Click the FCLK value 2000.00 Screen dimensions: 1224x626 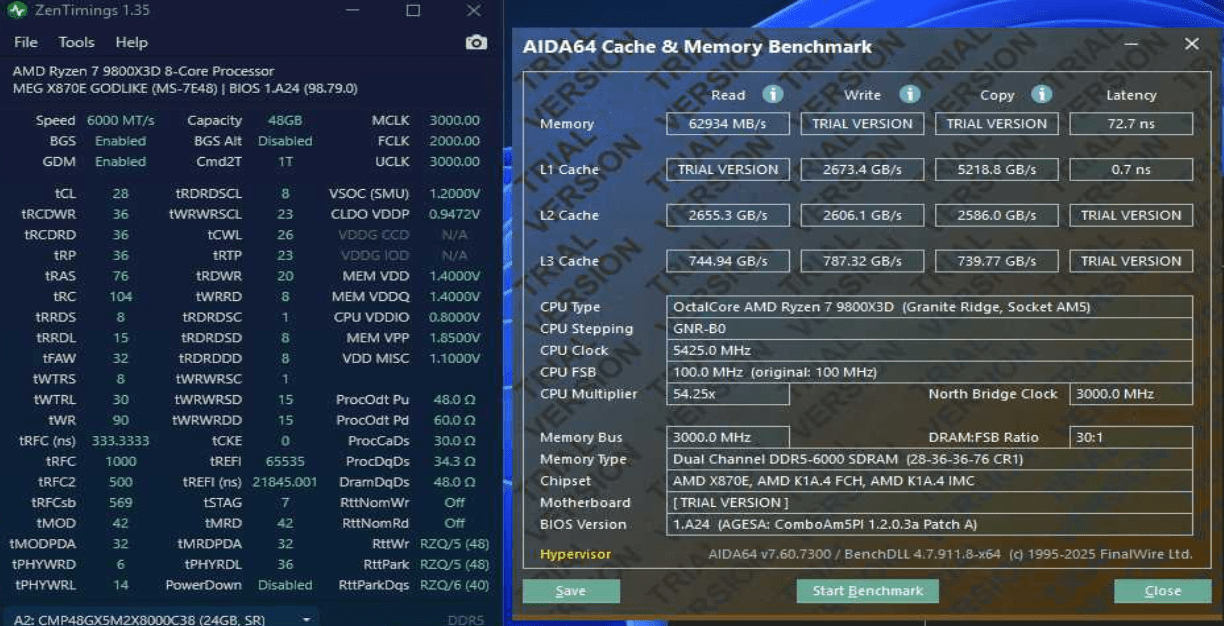point(455,141)
